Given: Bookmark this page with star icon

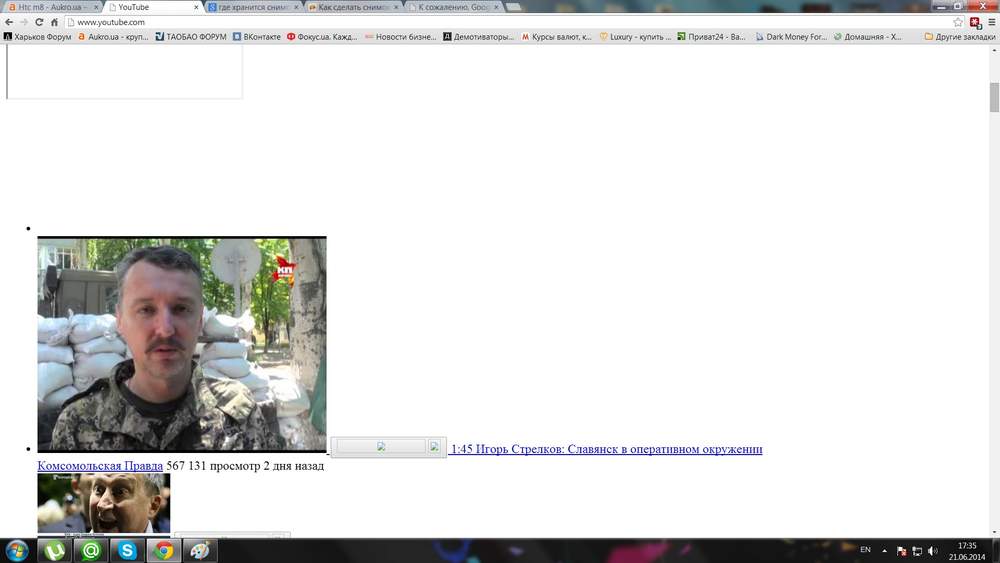Looking at the screenshot, I should tap(958, 22).
